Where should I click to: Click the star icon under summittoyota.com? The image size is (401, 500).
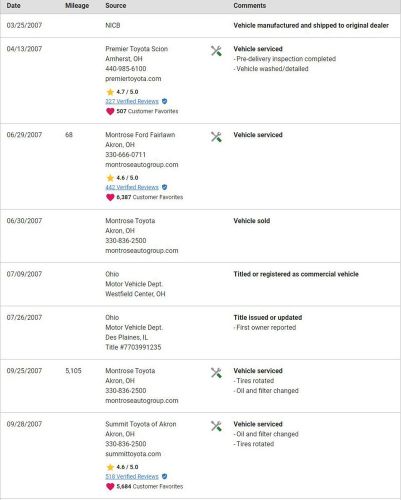pos(110,467)
